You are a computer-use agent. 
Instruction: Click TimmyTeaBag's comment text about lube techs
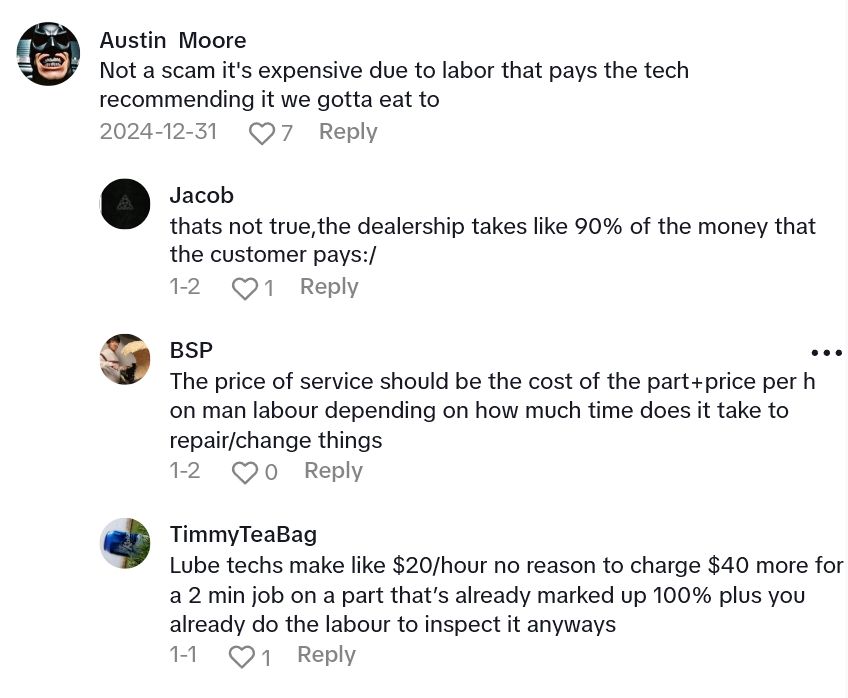point(506,595)
